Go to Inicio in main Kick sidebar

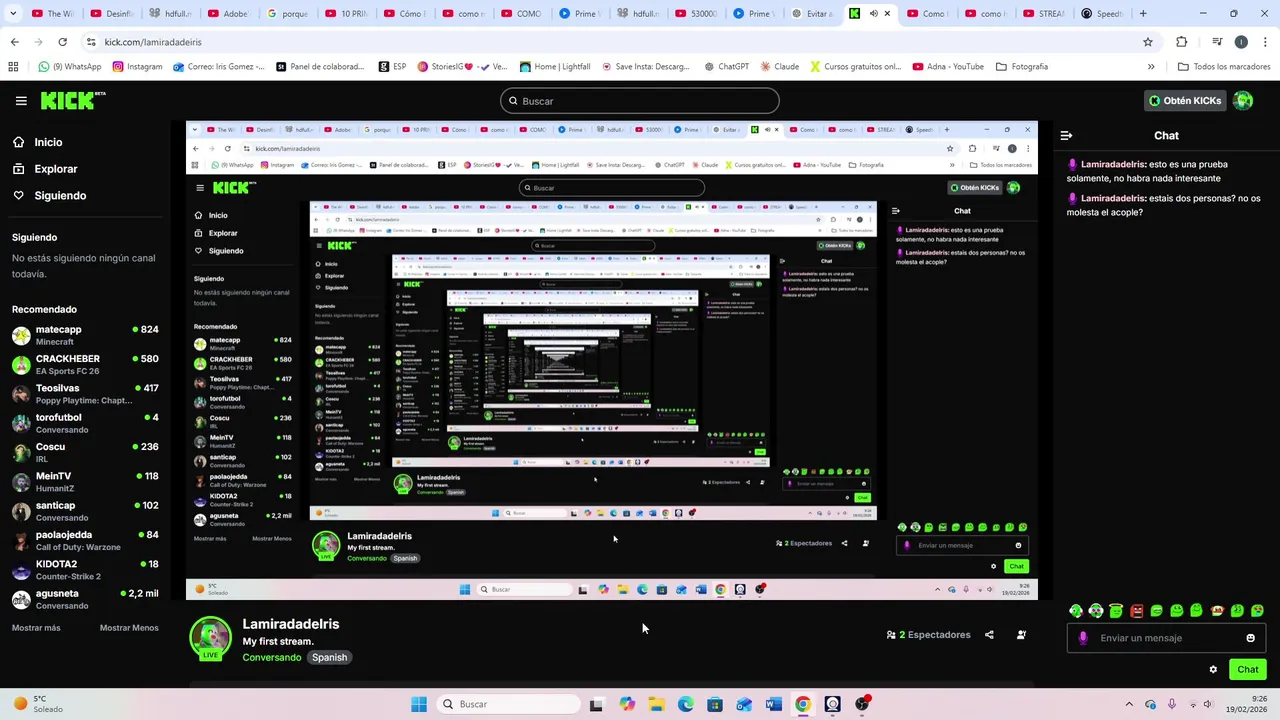[38, 142]
